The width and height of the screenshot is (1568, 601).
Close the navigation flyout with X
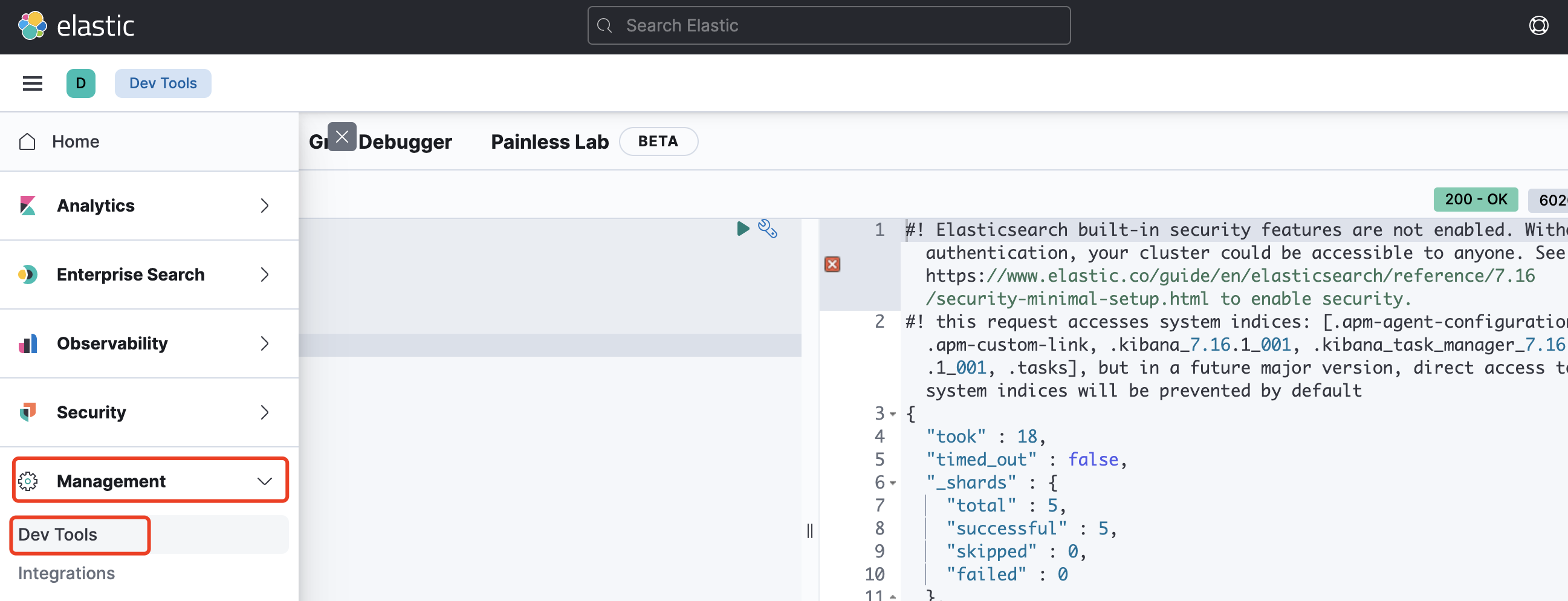tap(342, 137)
